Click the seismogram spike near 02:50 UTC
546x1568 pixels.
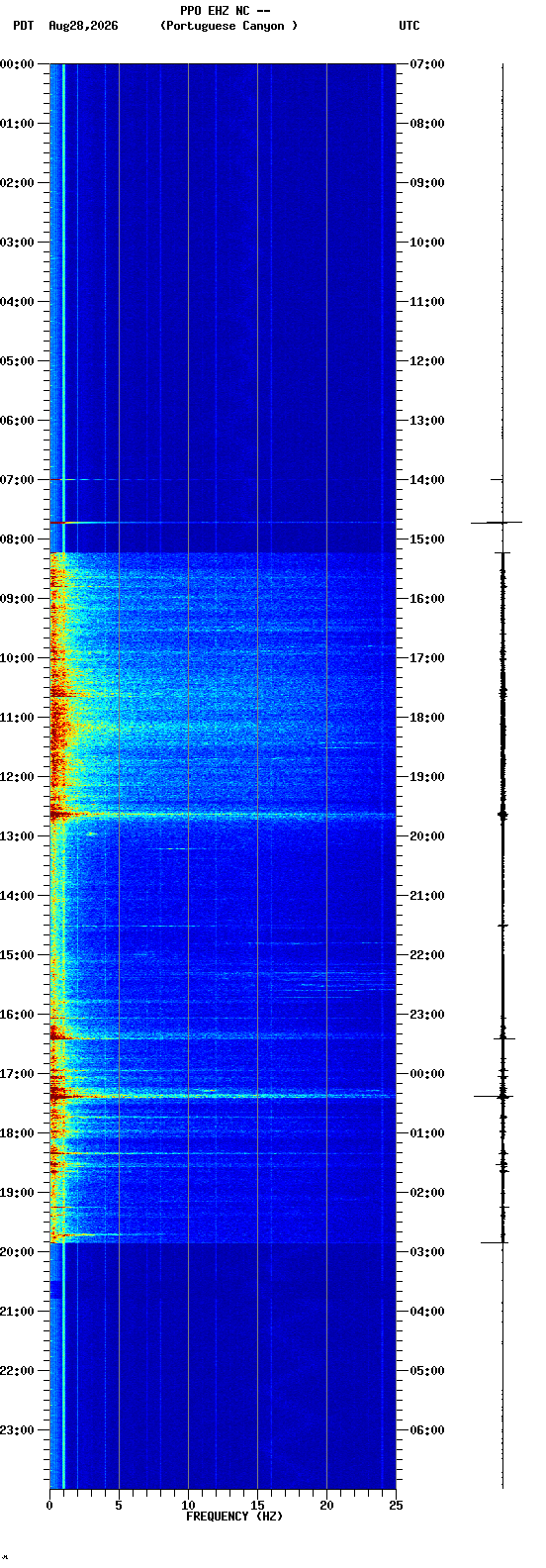tap(497, 1241)
